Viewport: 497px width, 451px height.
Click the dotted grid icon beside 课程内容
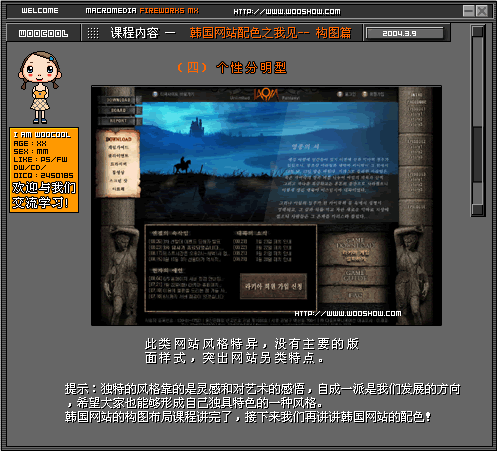pos(93,33)
